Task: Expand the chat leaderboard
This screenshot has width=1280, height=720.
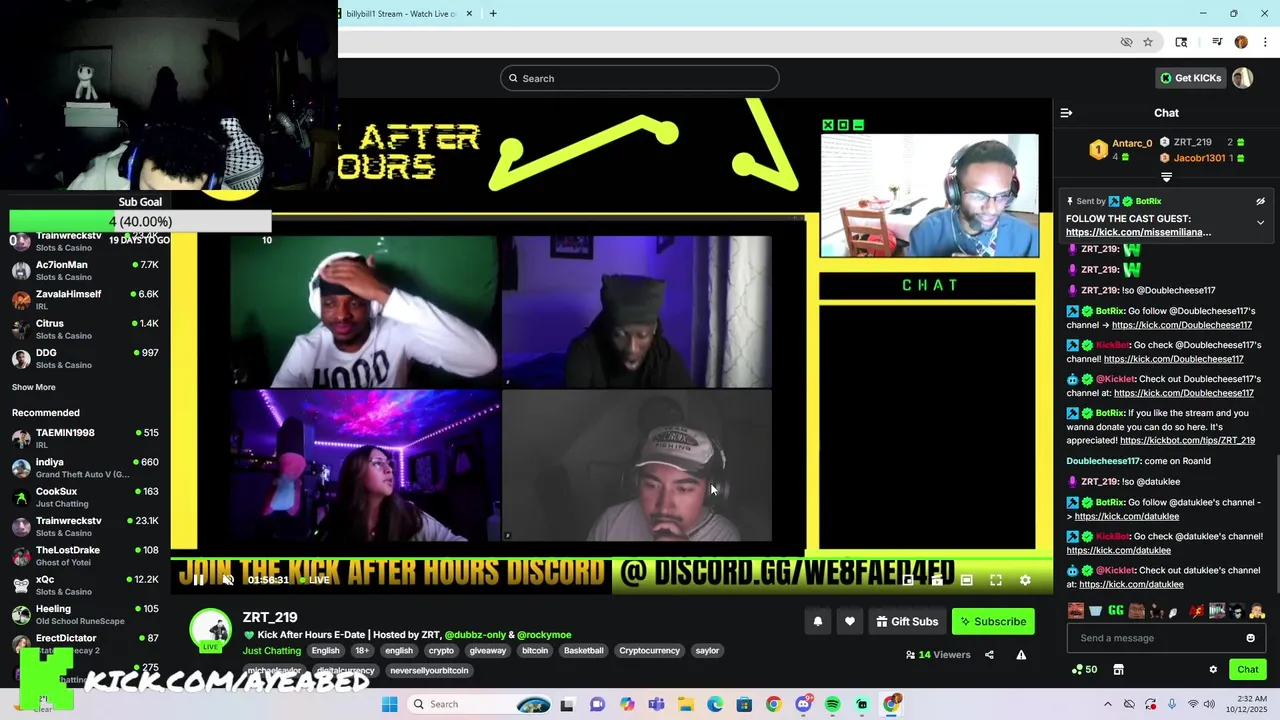Action: click(1166, 177)
